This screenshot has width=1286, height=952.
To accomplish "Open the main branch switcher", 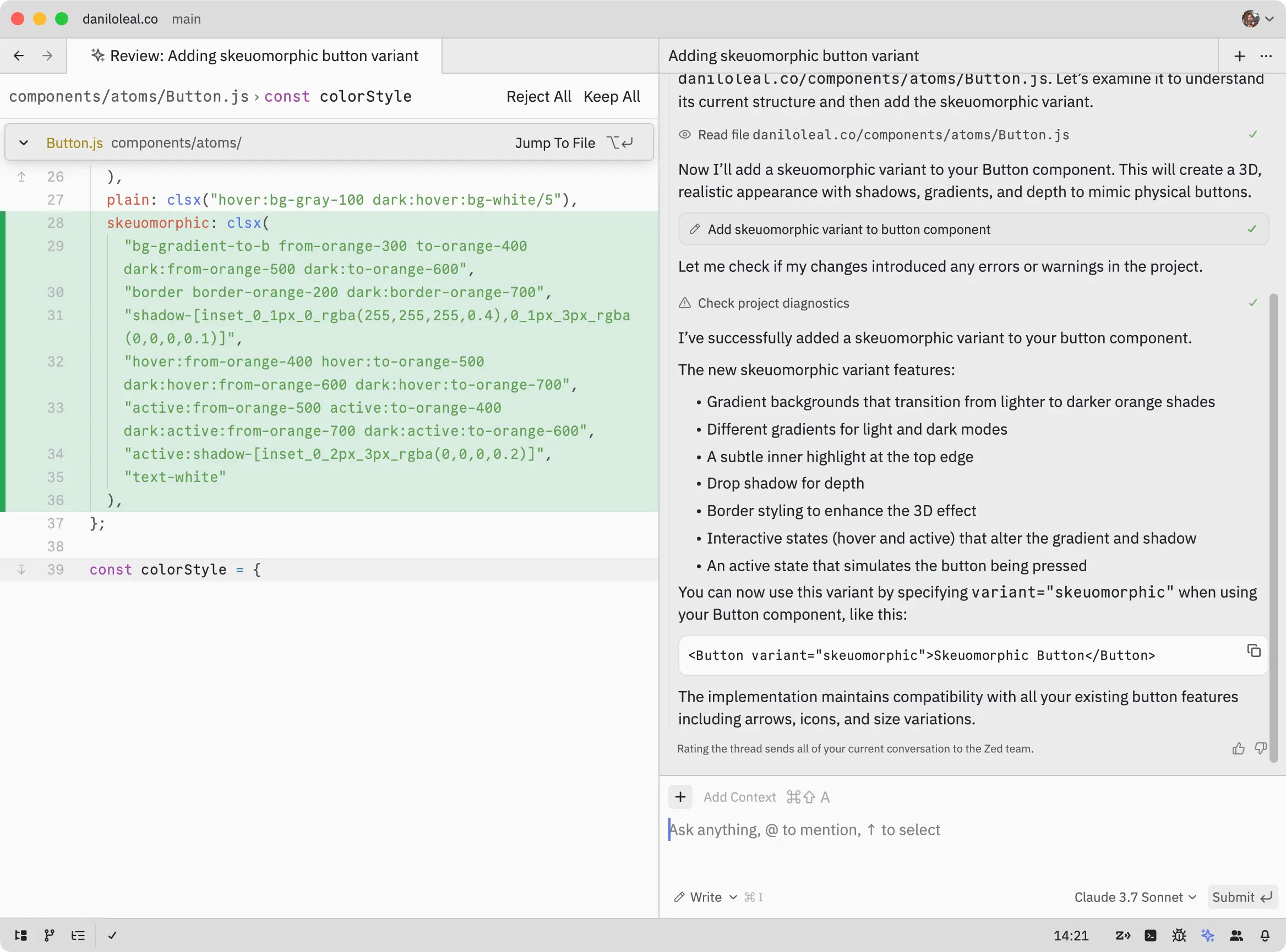I will coord(186,19).
